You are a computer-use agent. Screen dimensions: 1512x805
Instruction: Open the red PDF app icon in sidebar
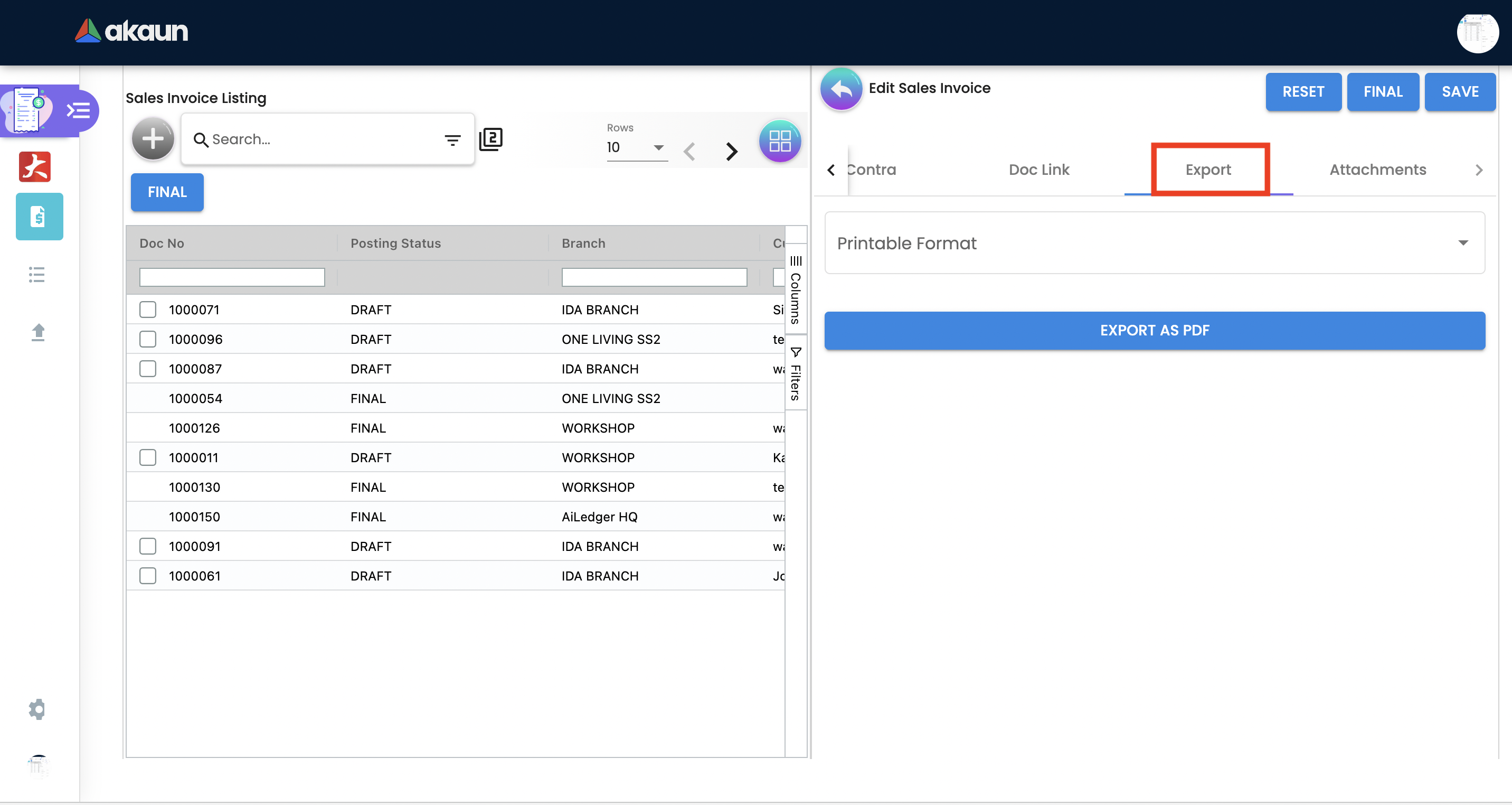click(35, 167)
